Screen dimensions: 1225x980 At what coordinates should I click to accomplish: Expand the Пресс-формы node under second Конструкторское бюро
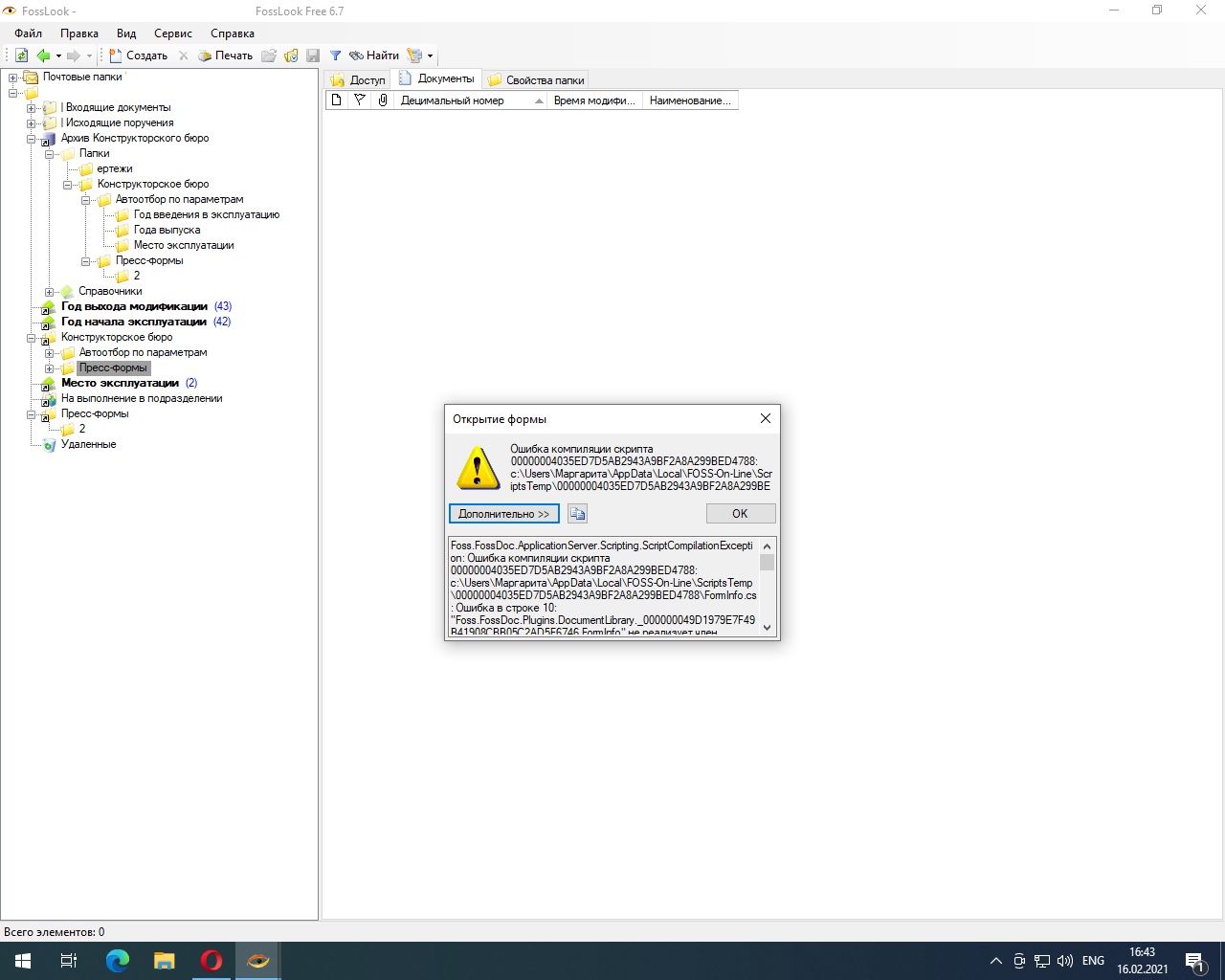coord(49,368)
